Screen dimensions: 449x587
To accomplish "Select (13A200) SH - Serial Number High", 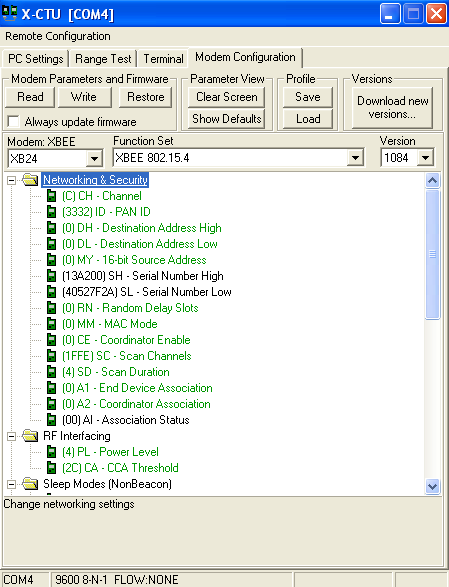I will 143,276.
